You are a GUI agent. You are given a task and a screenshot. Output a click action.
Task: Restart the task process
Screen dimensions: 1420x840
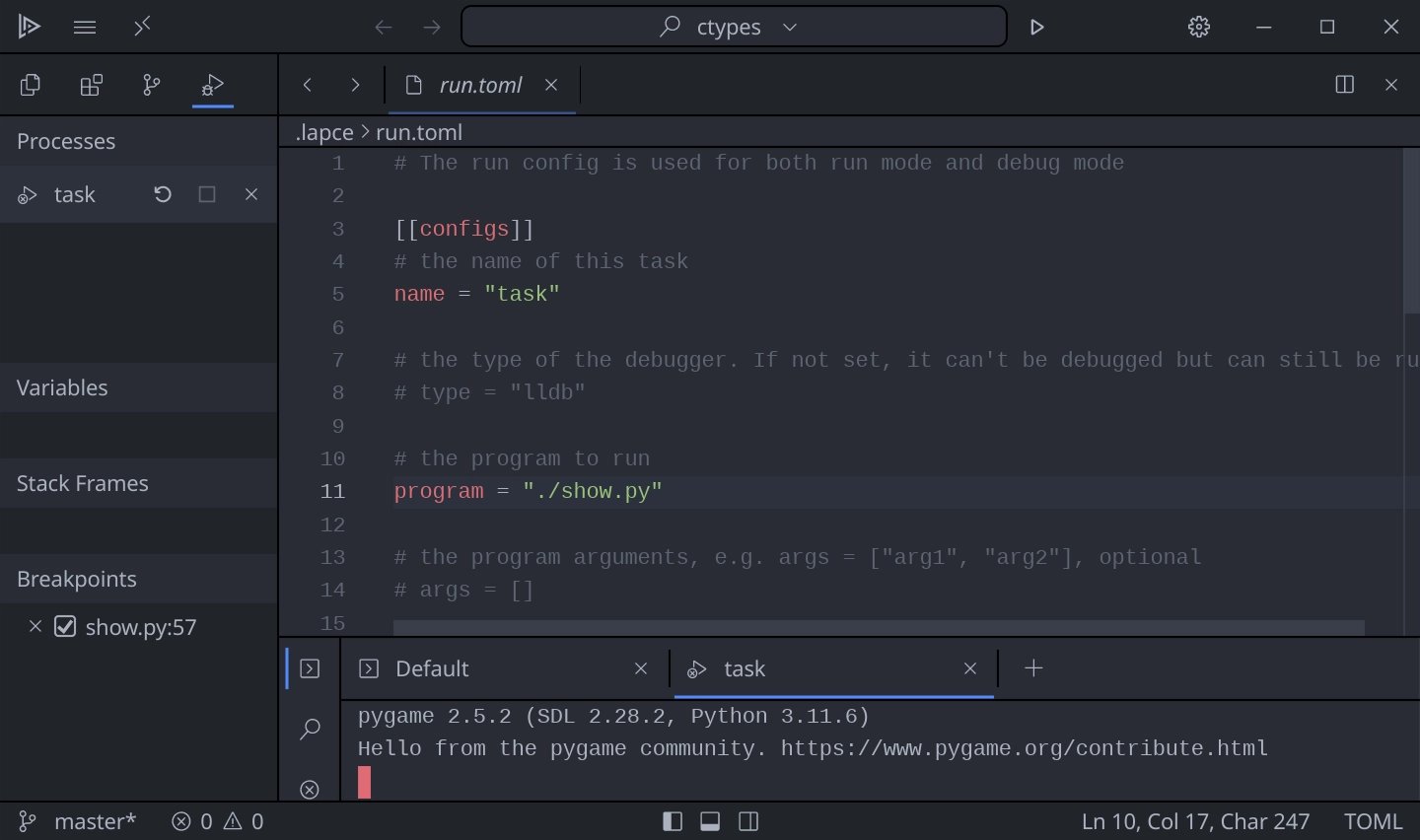click(x=163, y=195)
